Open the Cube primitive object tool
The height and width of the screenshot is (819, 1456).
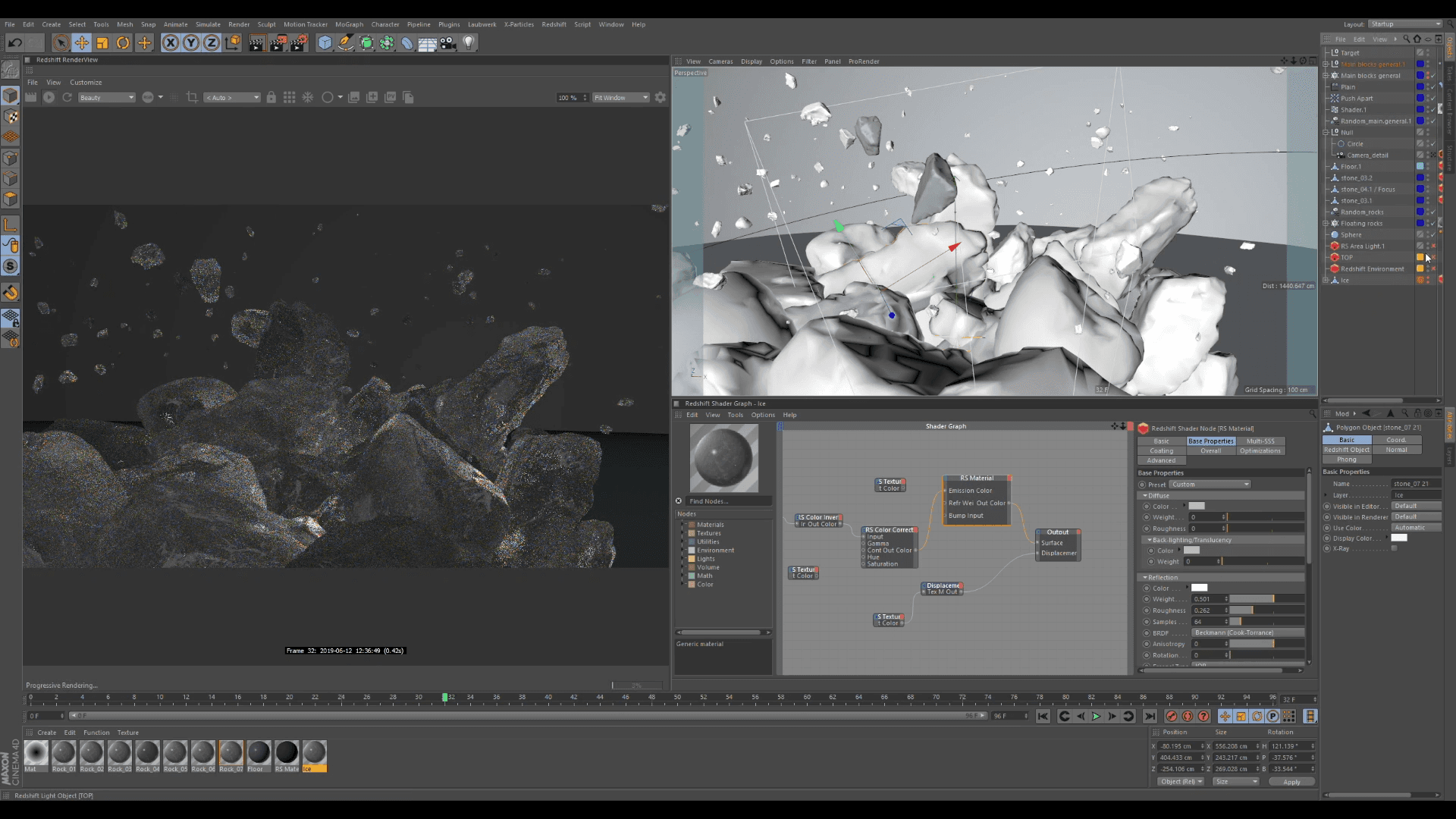[325, 43]
